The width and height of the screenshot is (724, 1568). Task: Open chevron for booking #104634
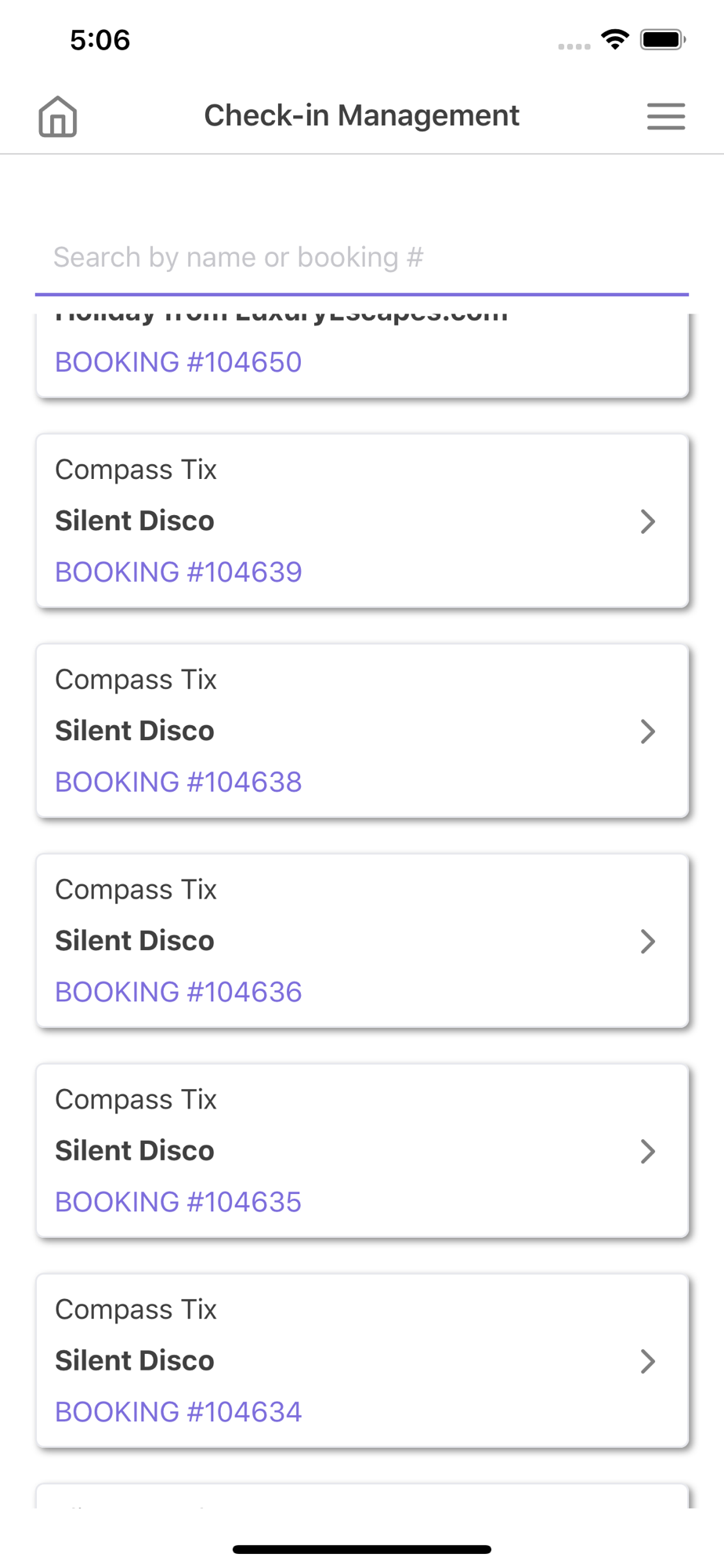(x=647, y=1362)
